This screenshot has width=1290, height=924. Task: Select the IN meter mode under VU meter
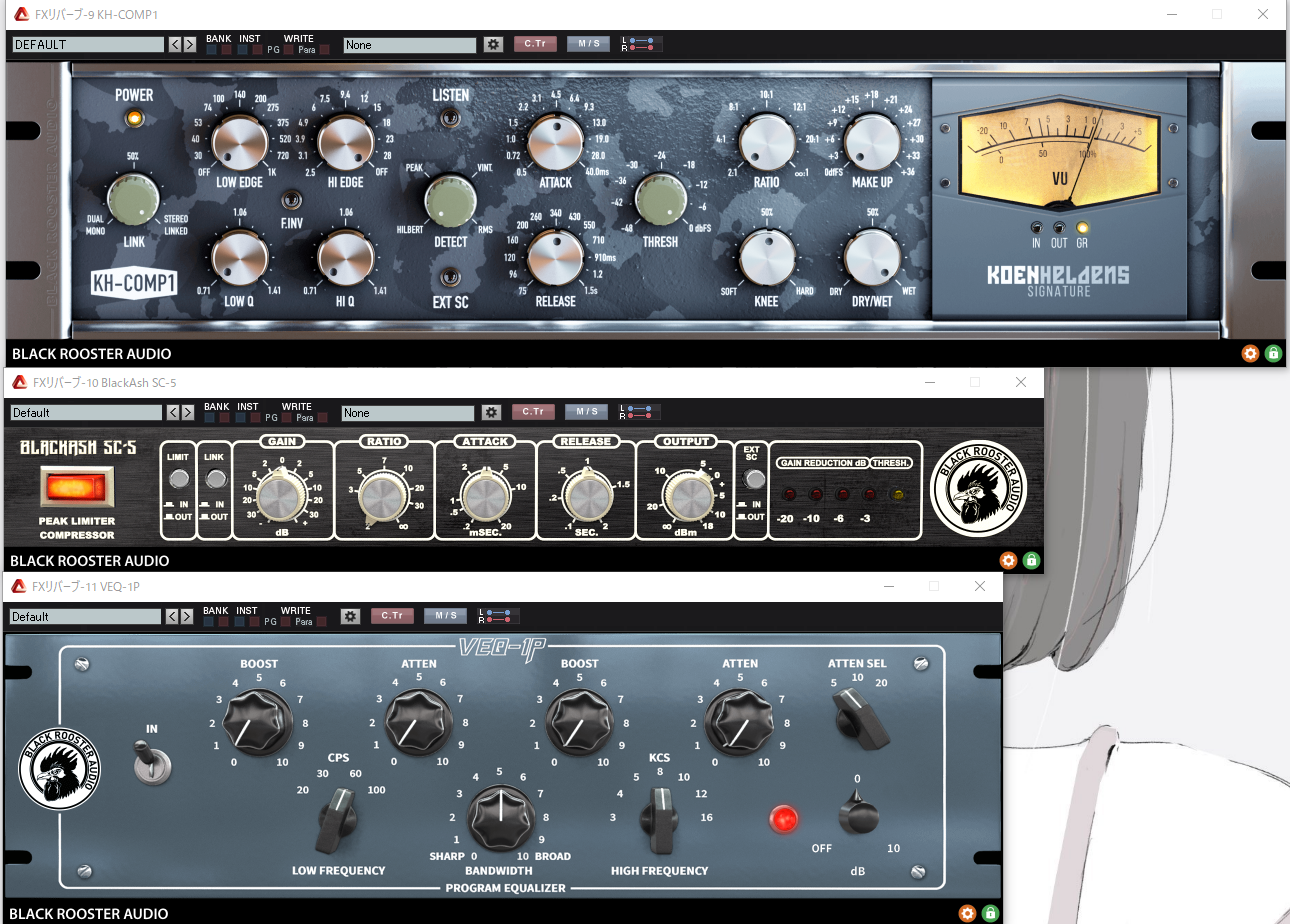click(1036, 227)
